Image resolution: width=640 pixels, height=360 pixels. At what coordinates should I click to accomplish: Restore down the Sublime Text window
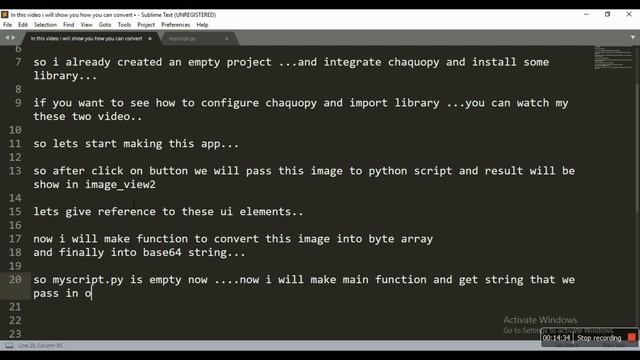(x=607, y=14)
